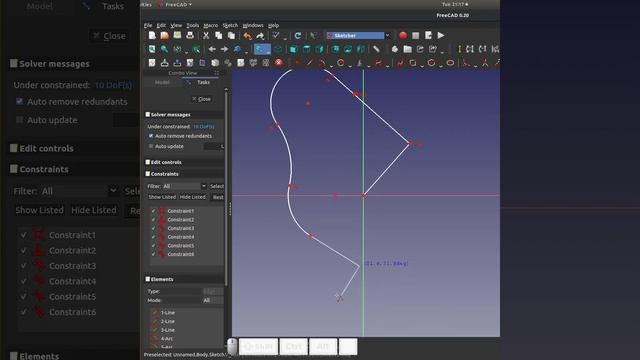640x360 pixels.
Task: Uncheck Constraint3 in the magnified left panel
Action: (24, 266)
